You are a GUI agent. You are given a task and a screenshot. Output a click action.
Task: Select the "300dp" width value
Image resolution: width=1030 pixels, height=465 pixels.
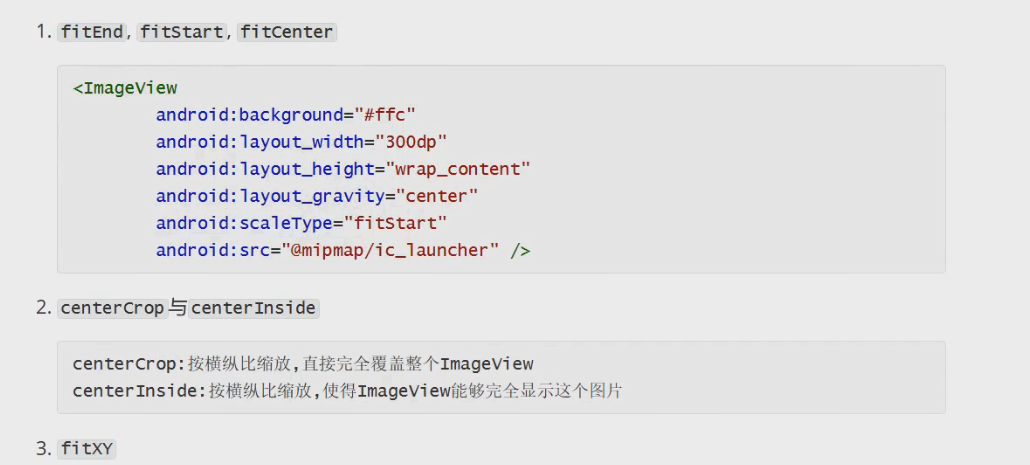pyautogui.click(x=408, y=142)
